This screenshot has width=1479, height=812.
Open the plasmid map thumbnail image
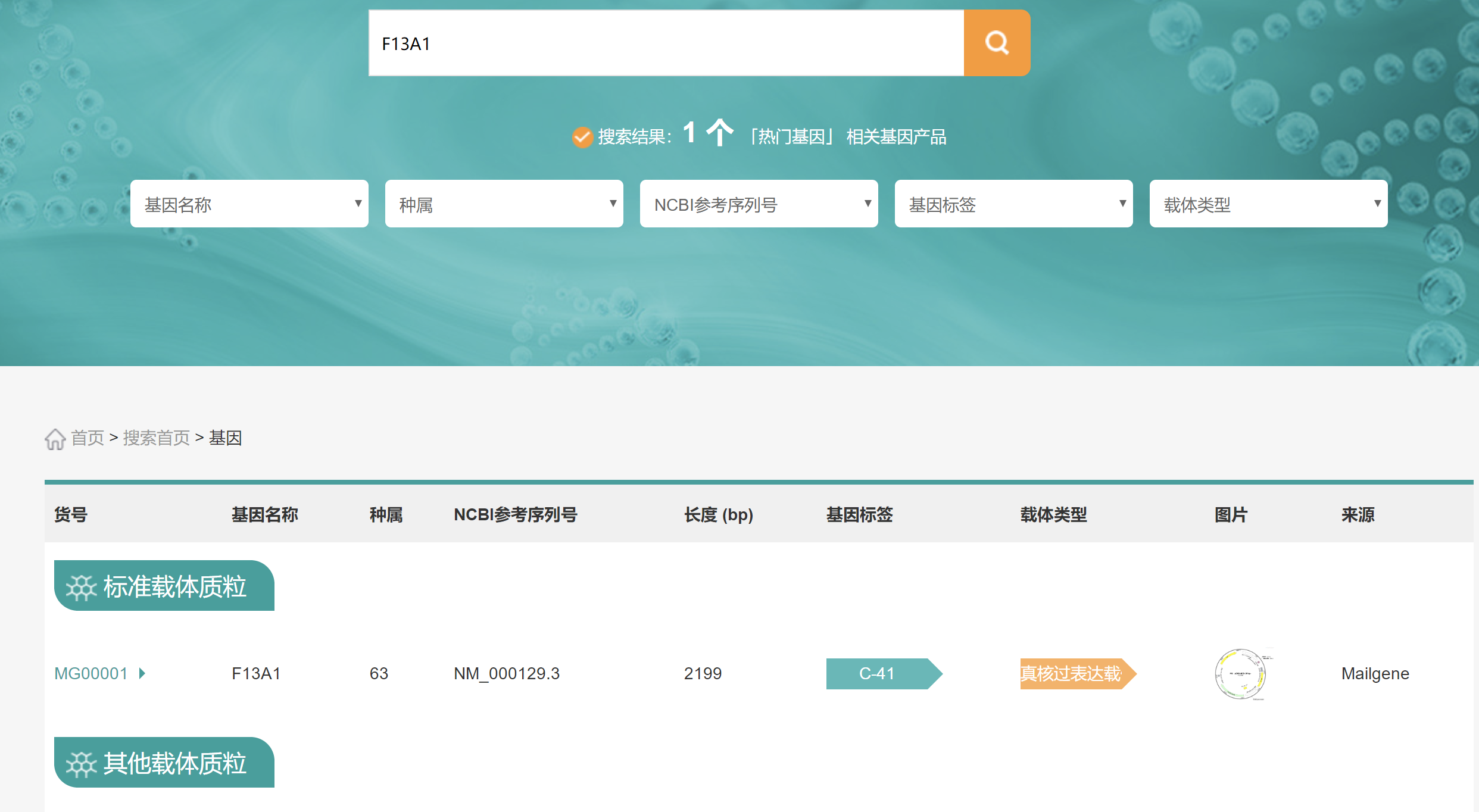pos(1241,673)
